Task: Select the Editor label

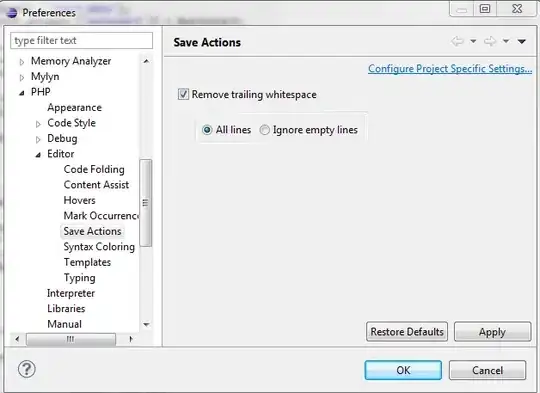Action: (61, 154)
